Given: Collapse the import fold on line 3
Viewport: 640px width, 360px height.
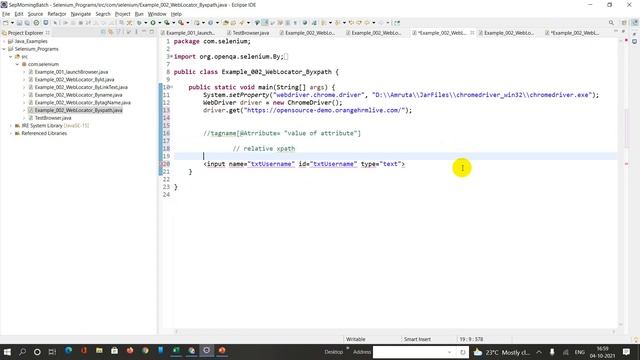Looking at the screenshot, I should pyautogui.click(x=171, y=56).
